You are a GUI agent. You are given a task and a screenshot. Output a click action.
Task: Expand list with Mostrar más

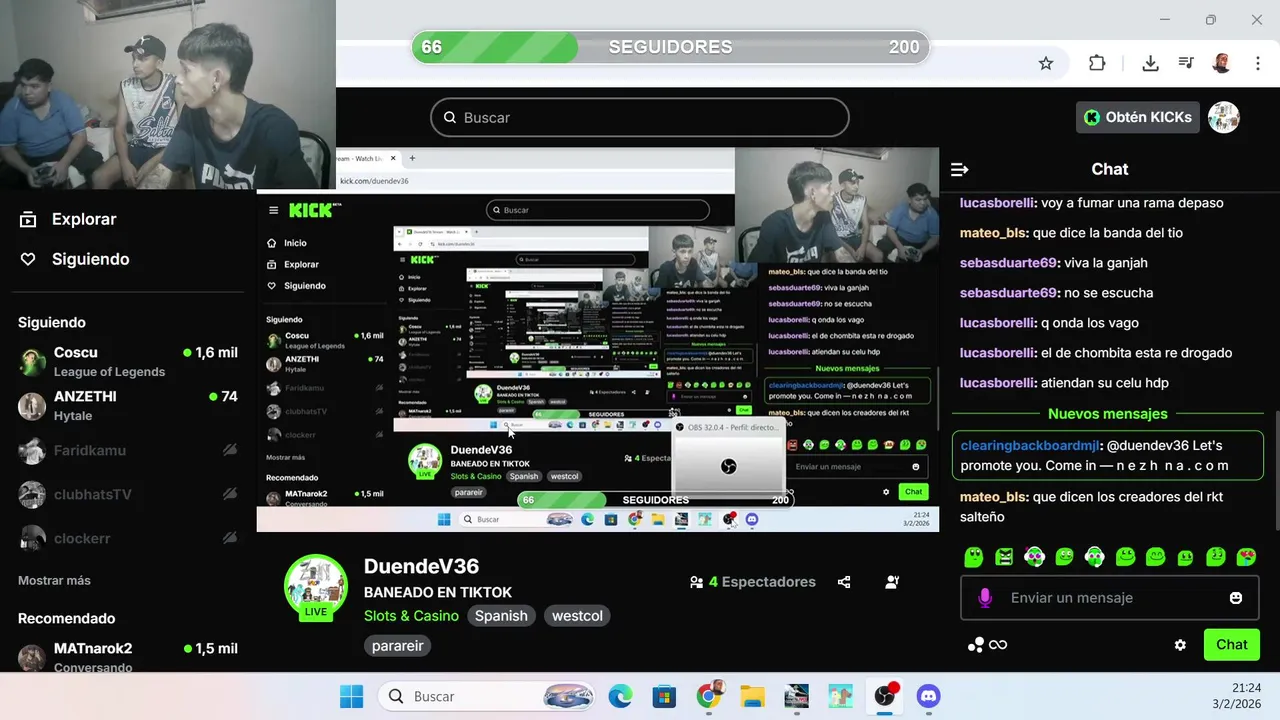[54, 580]
